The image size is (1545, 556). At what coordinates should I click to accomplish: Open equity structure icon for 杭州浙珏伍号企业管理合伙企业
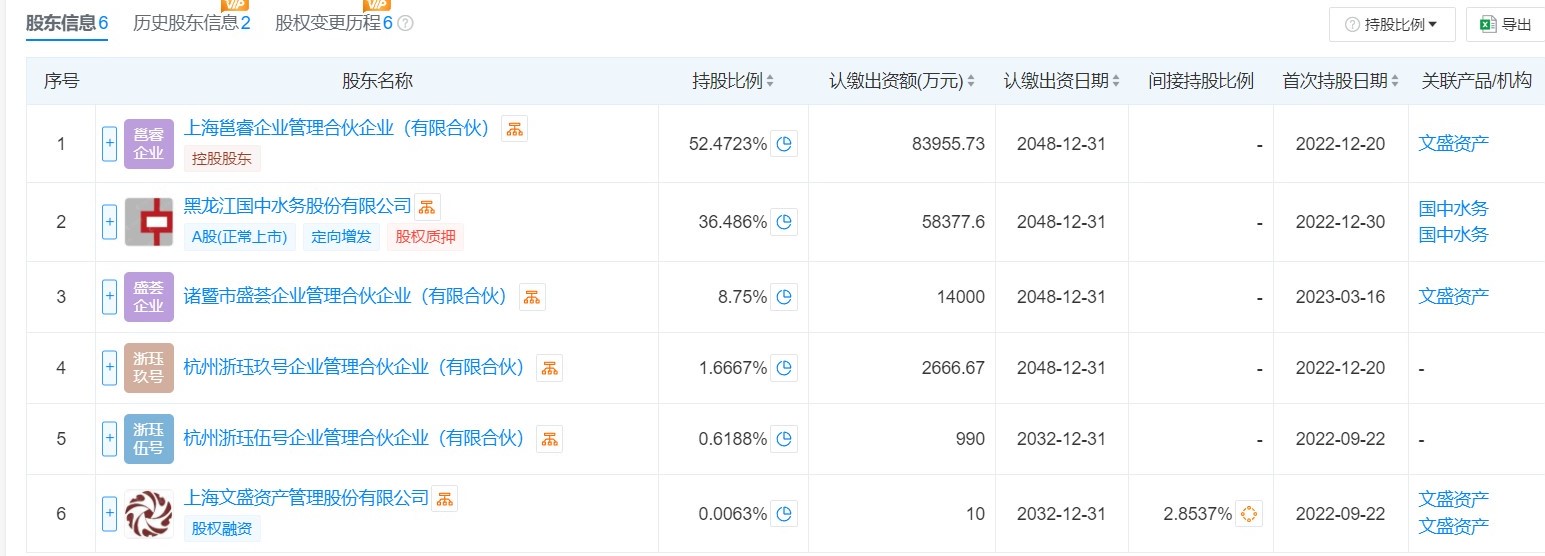pos(549,438)
